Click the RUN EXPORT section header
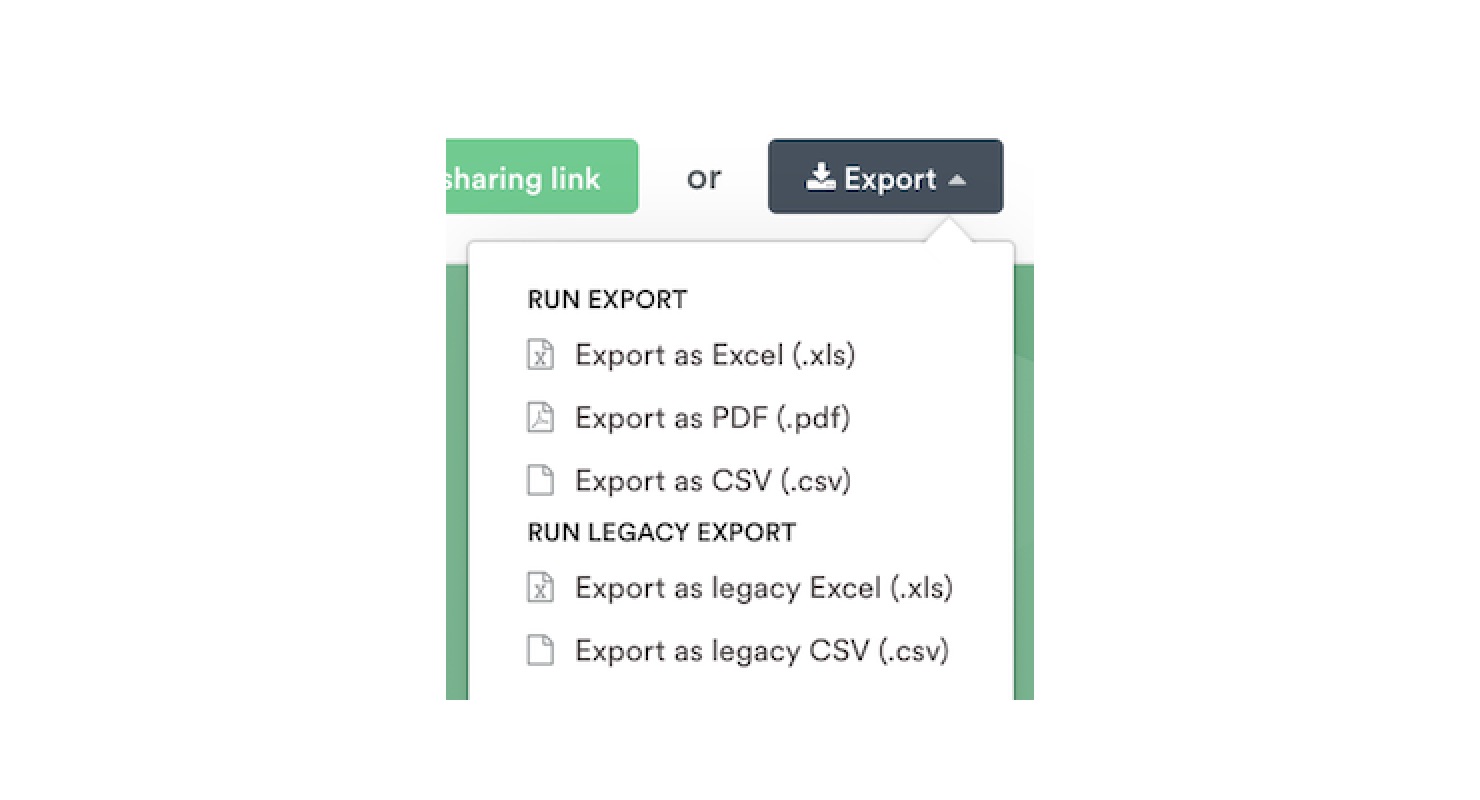The image size is (1480, 800). 607,300
